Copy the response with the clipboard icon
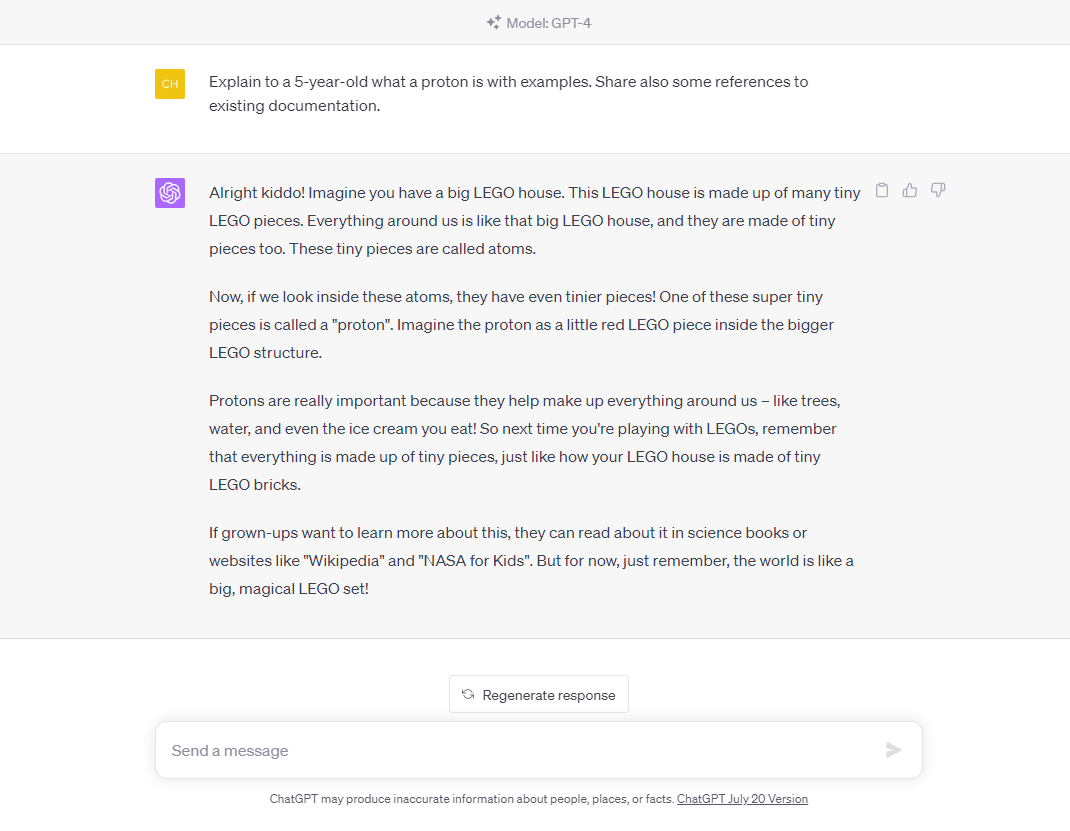The image size is (1070, 831). tap(882, 190)
